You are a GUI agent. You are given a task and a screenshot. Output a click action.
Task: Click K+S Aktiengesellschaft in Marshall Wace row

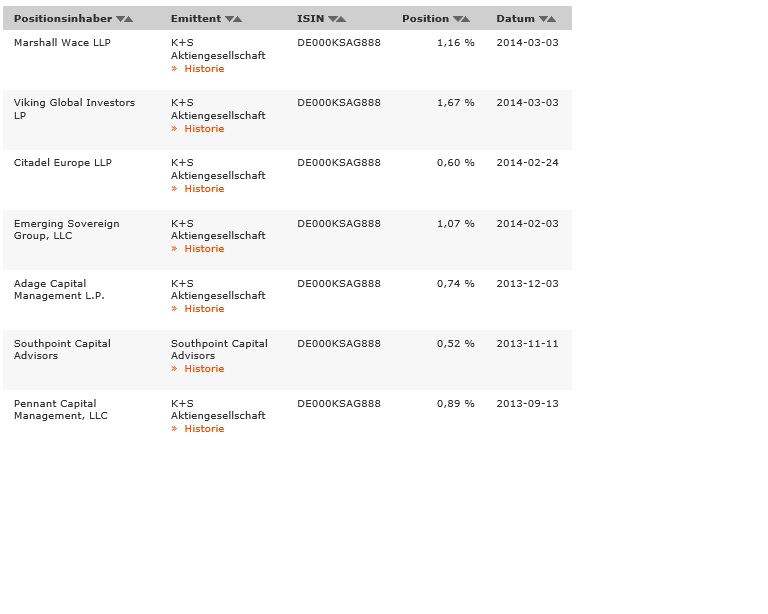tap(218, 49)
